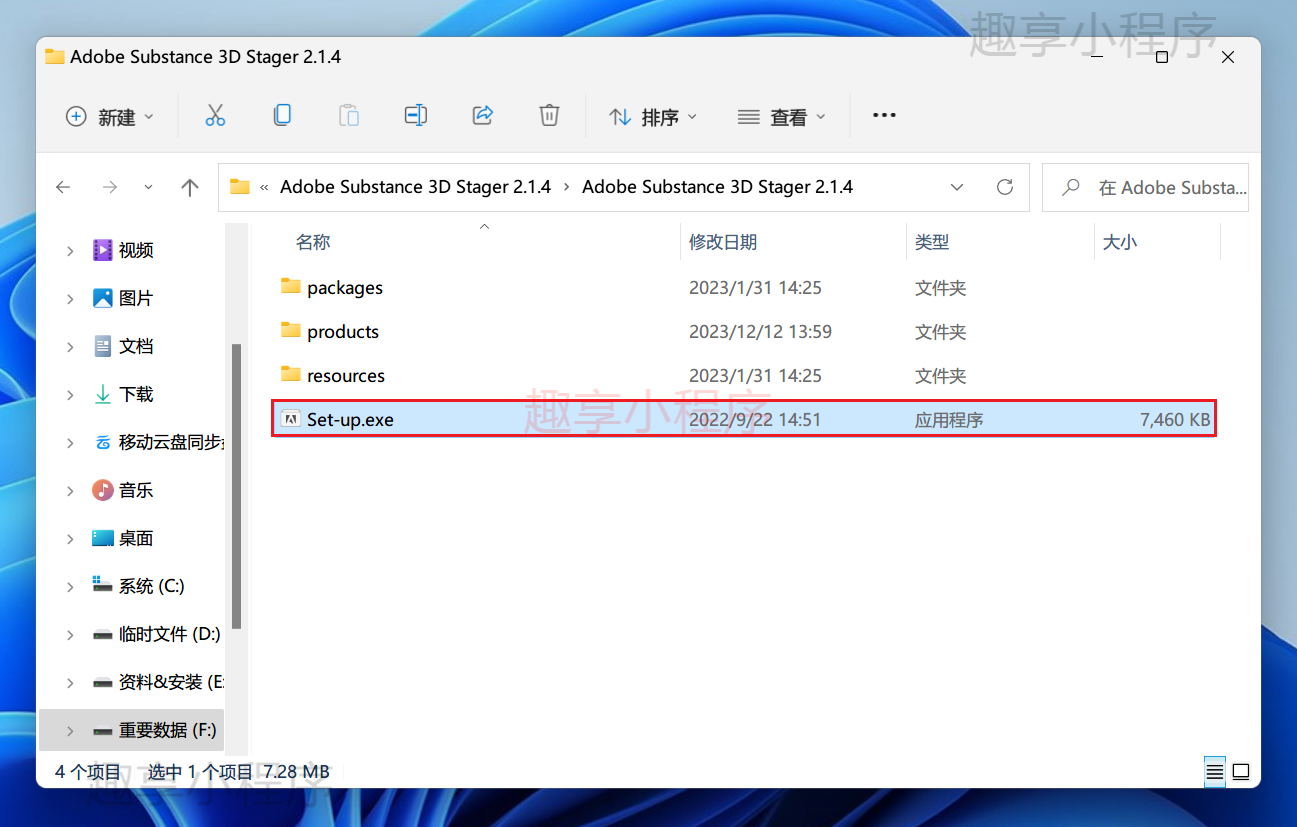
Task: Select 系统 (C:) in navigation pane
Action: 152,586
